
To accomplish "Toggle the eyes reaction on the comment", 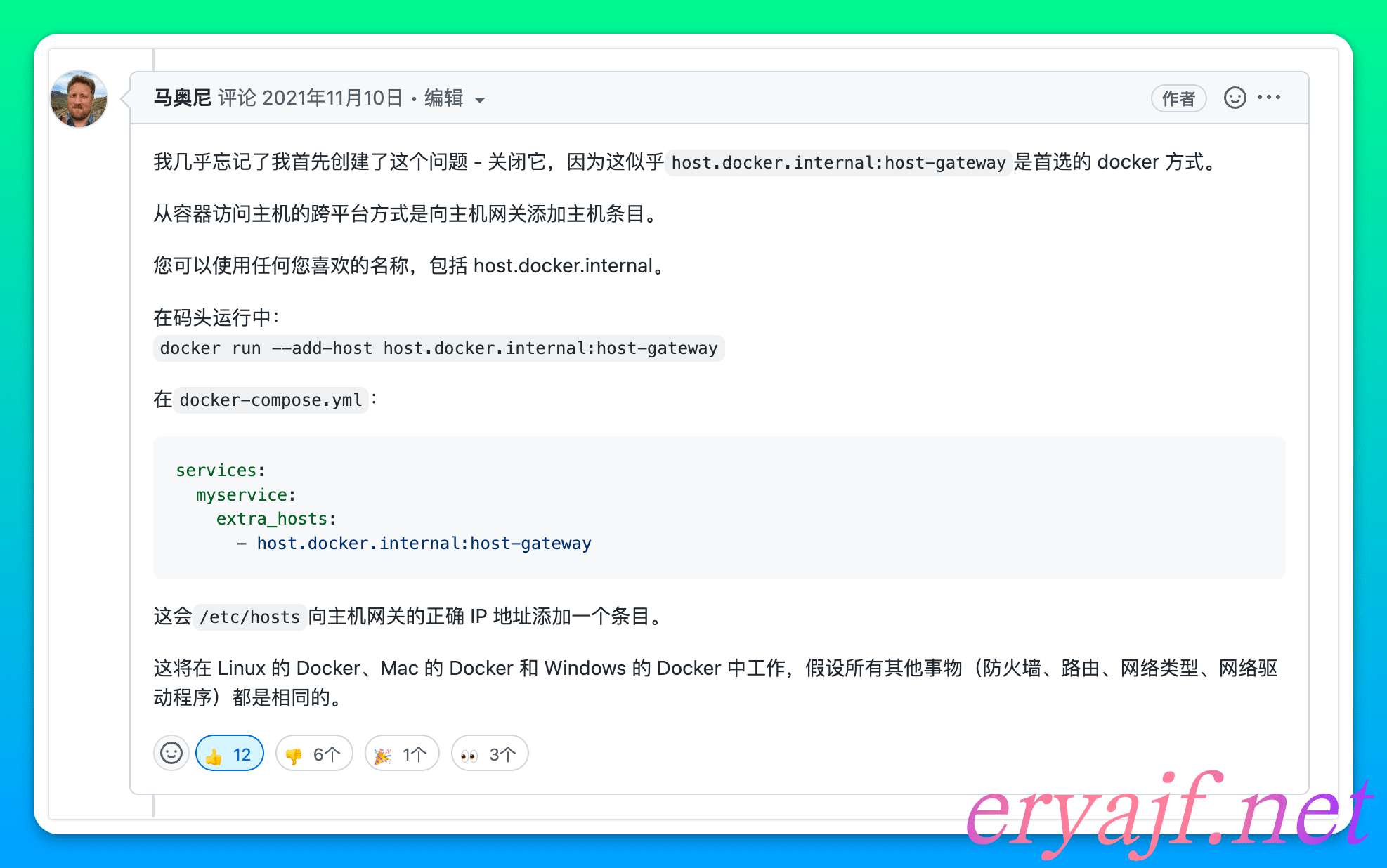I will 489,753.
